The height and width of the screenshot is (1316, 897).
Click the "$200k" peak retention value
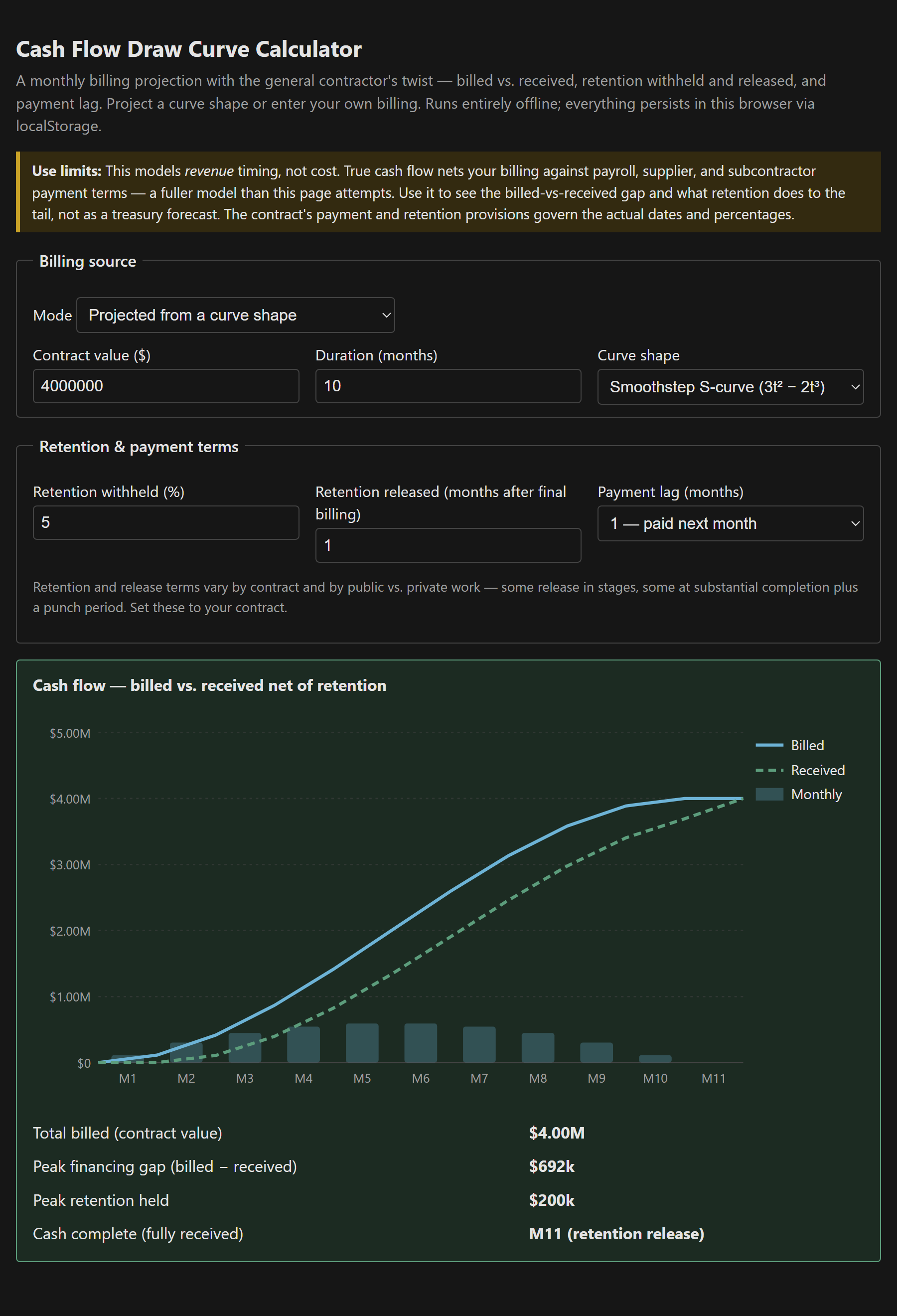click(552, 1200)
